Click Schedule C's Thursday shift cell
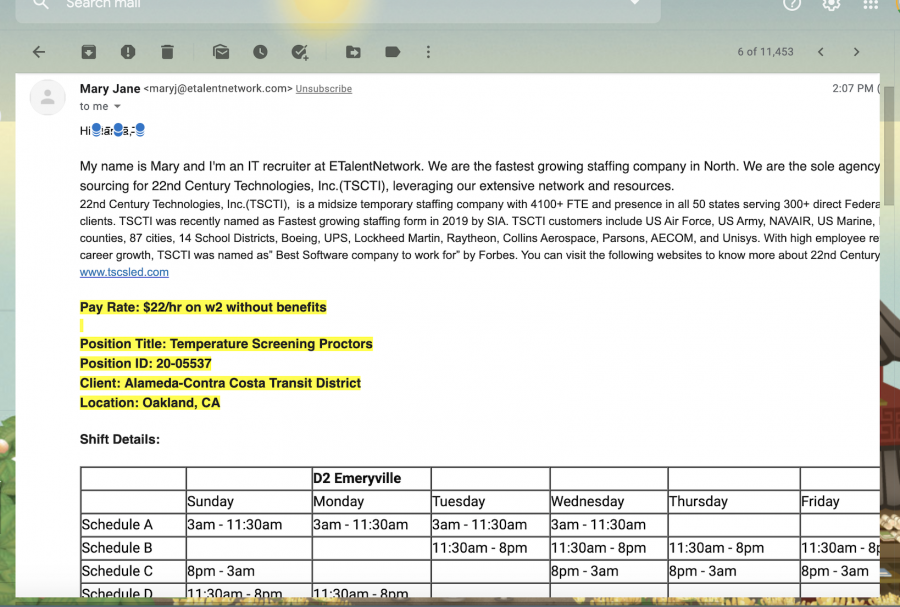The image size is (900, 607). (734, 571)
